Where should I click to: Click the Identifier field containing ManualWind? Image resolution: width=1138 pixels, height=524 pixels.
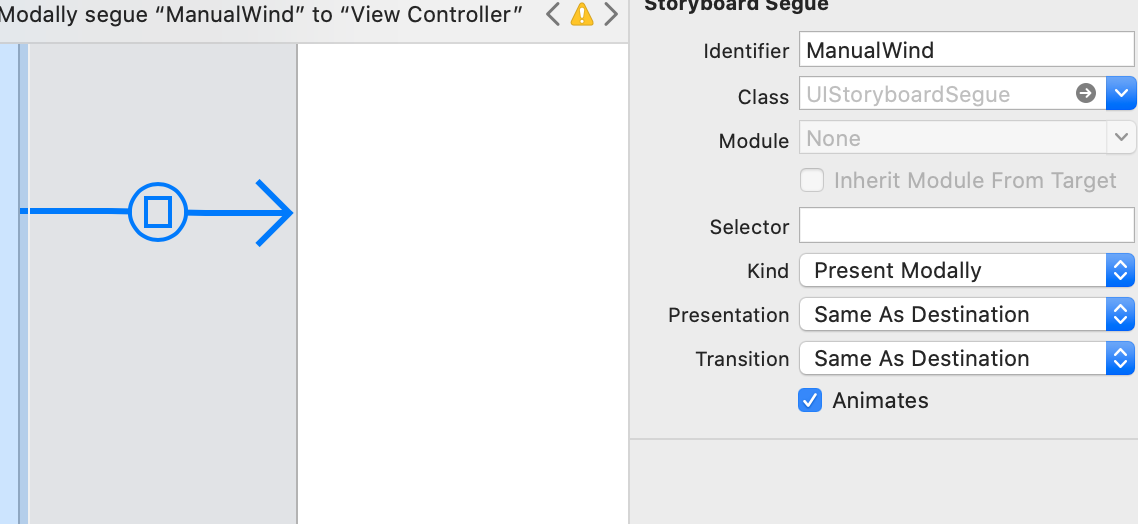tap(967, 49)
